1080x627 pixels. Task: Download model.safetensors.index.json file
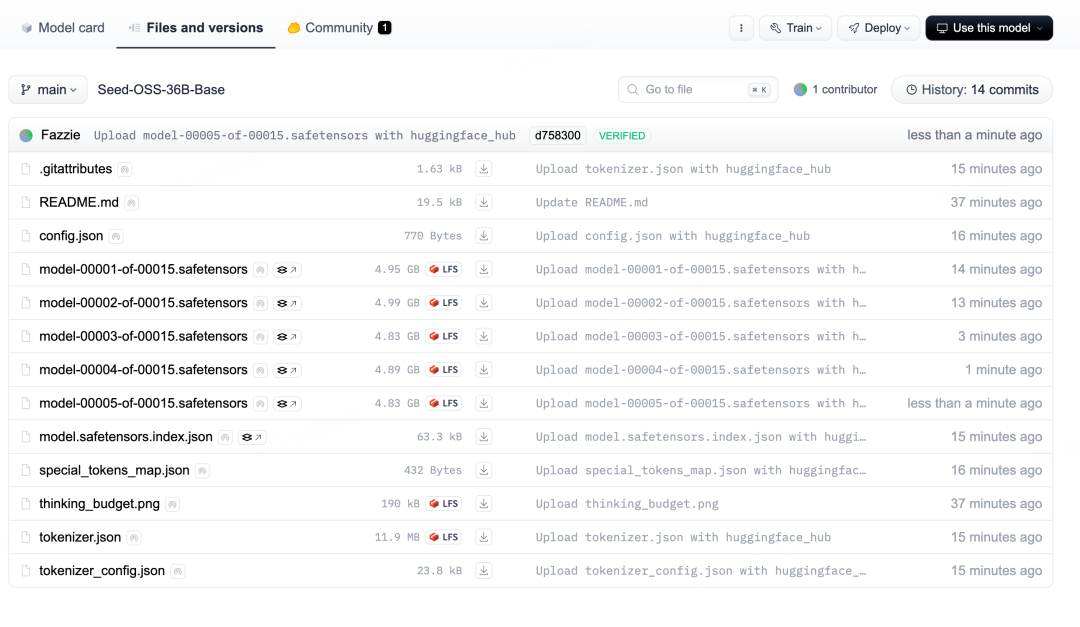click(x=484, y=437)
